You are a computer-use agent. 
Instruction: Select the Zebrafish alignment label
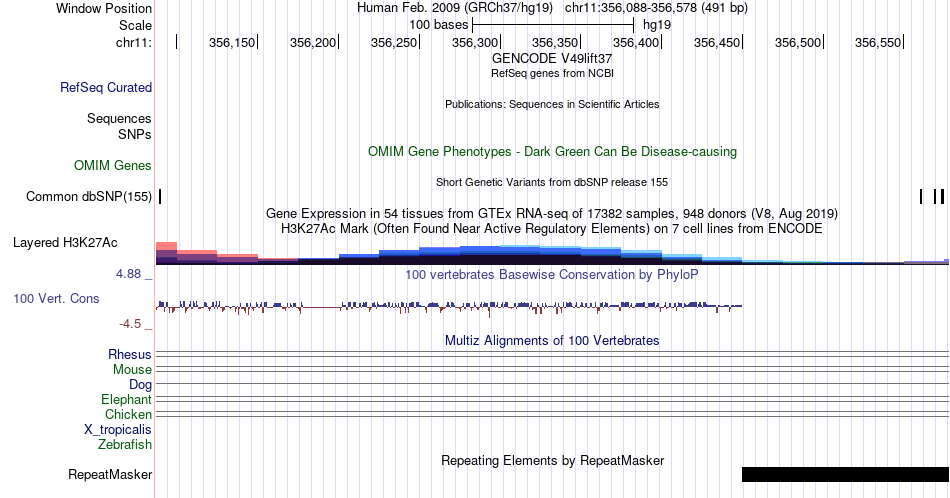pos(125,444)
